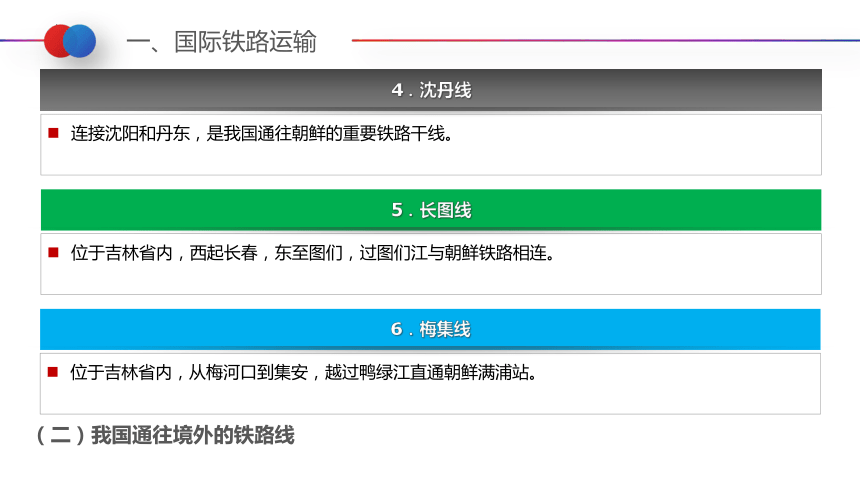Screen dimensions: 860x484
Task: Click the subtitle （二）我国通往境外的铁路线
Action: tap(165, 435)
